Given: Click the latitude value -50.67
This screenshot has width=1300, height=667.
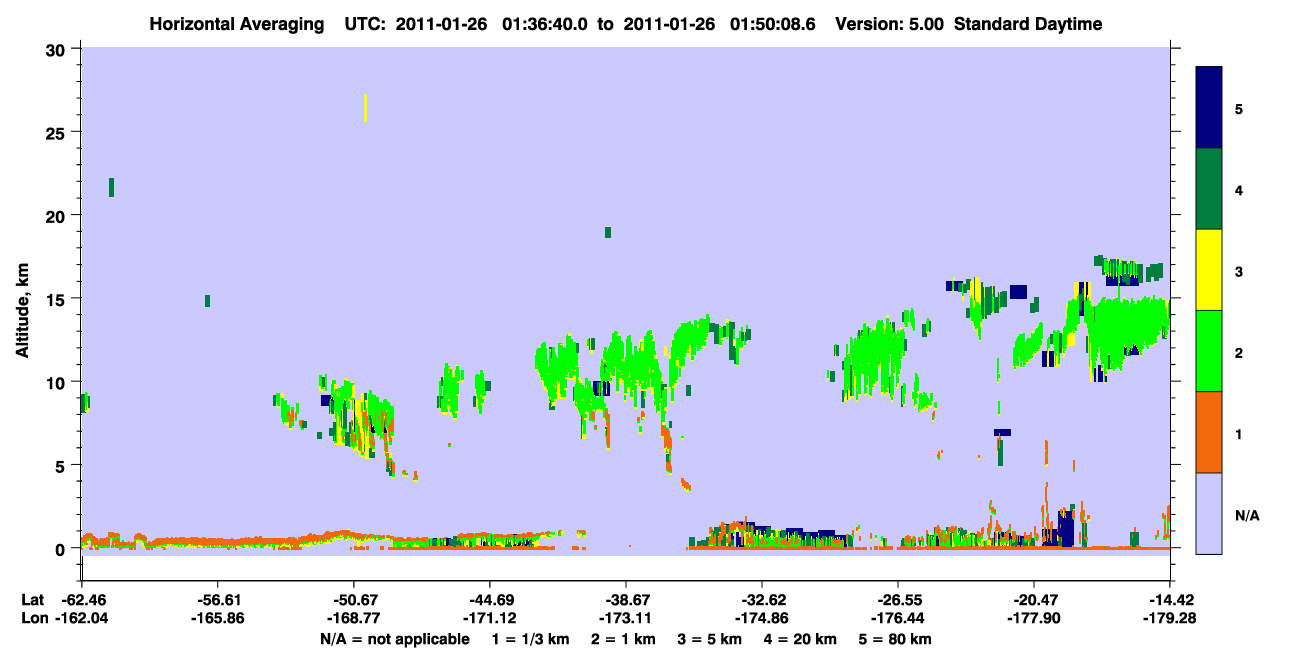Looking at the screenshot, I should pos(354,600).
